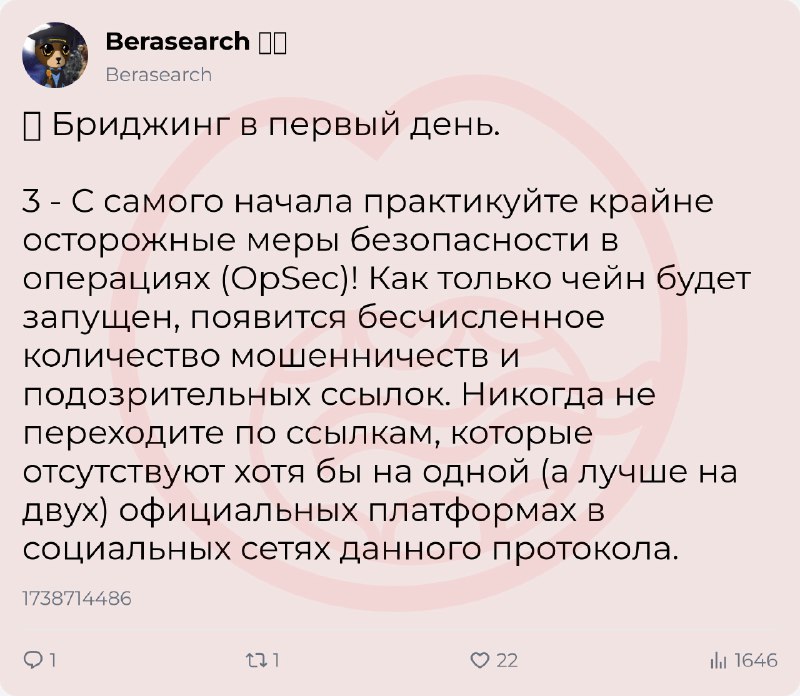
Task: Click the retweet count 1
Action: point(276,661)
